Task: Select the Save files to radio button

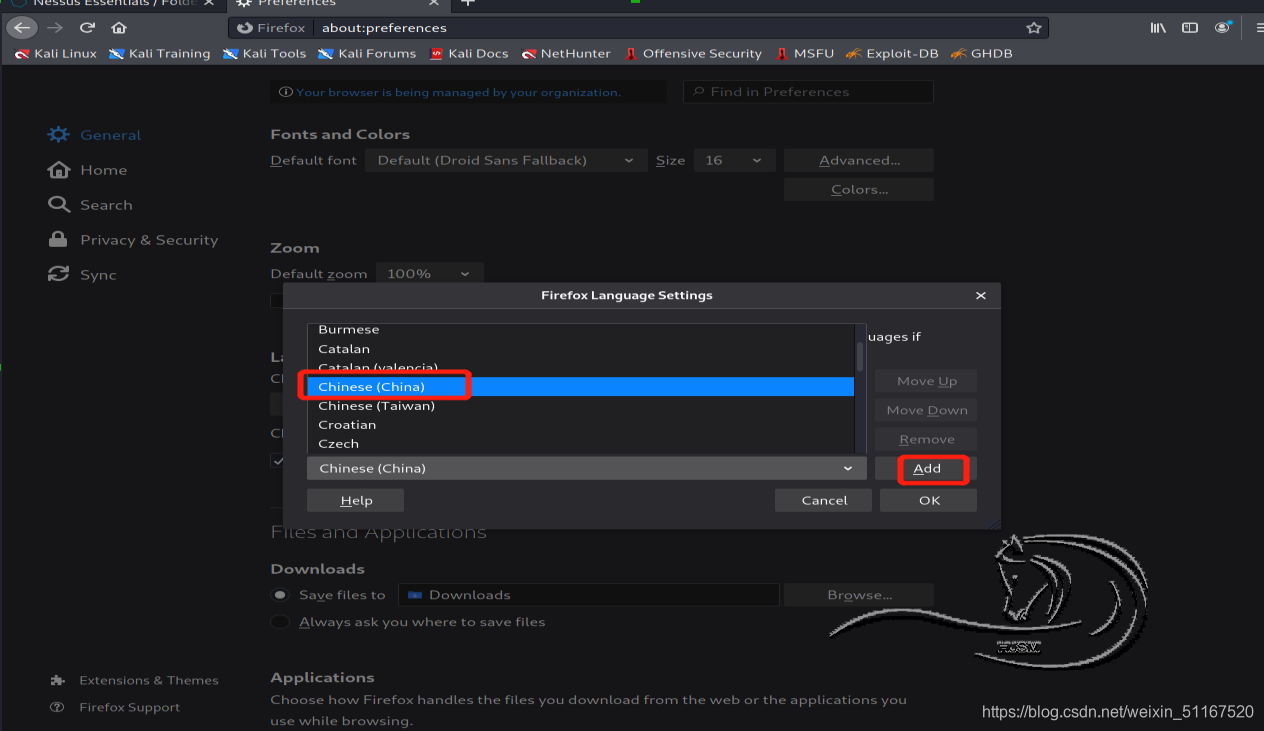Action: pos(280,595)
